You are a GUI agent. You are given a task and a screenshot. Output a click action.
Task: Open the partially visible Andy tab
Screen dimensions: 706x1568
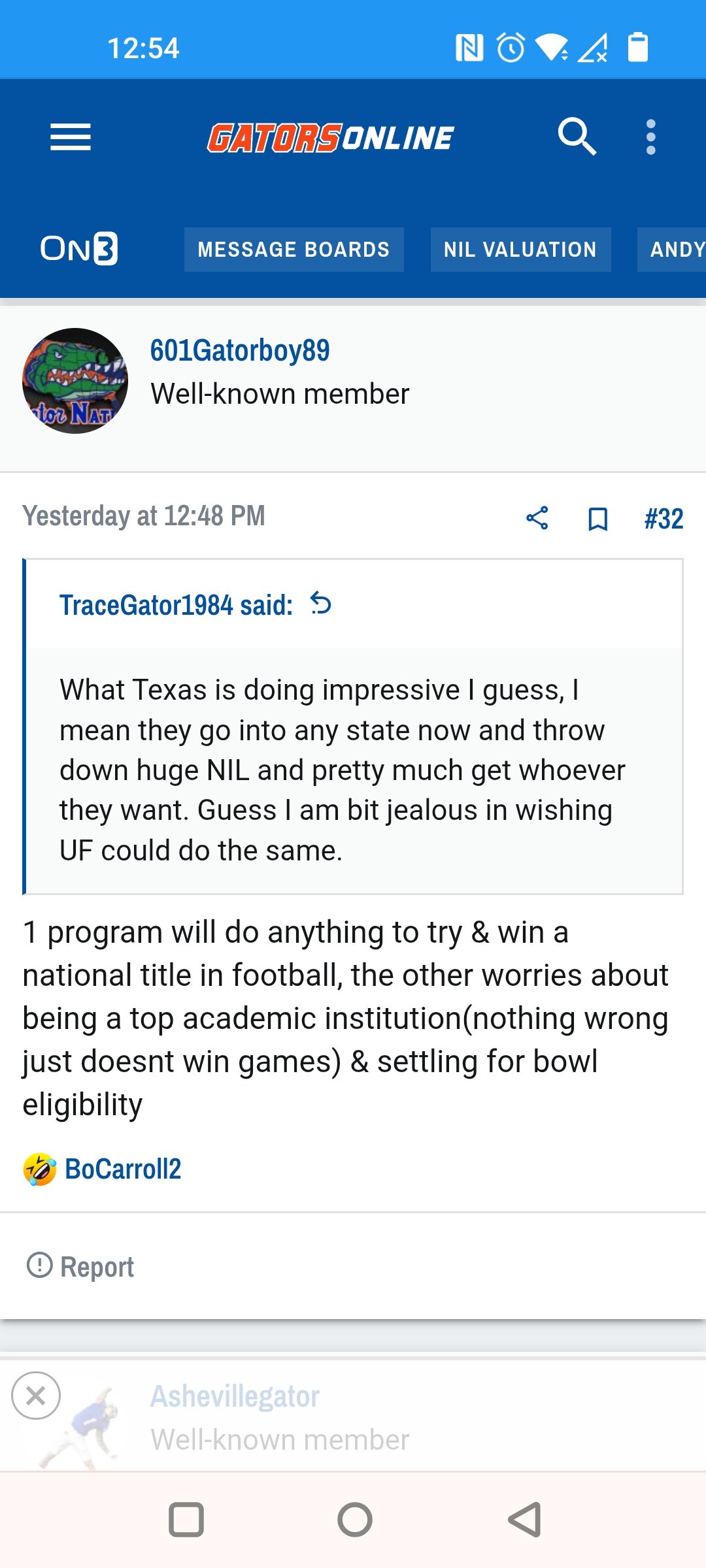tap(672, 250)
